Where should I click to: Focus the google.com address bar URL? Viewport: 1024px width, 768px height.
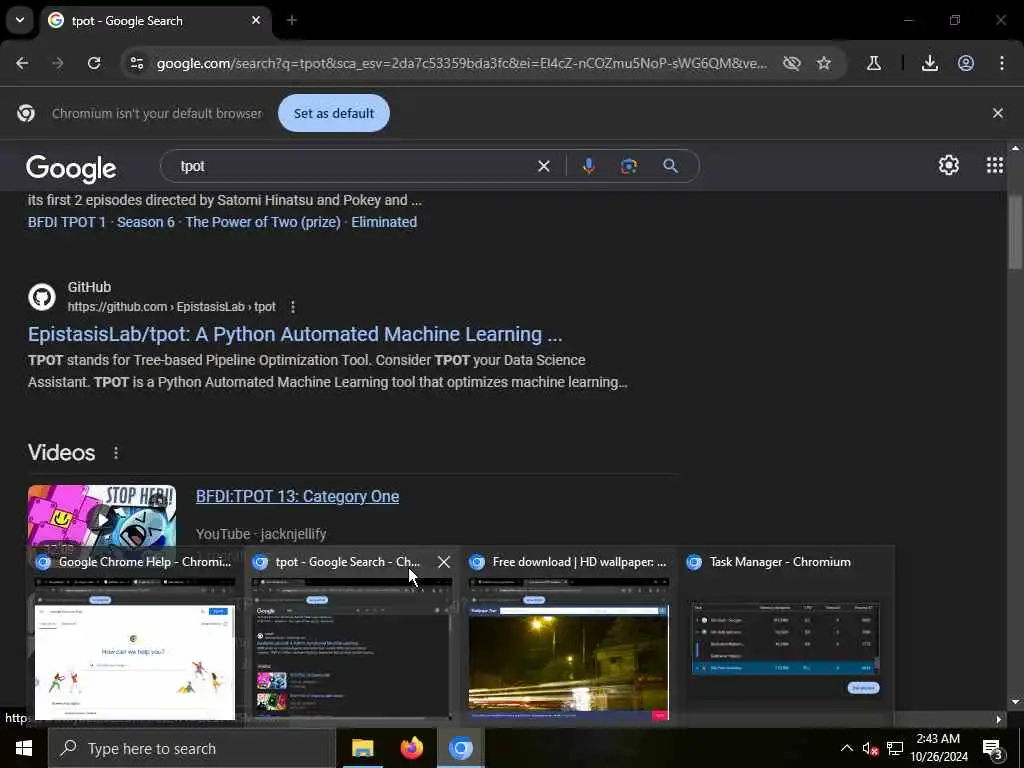click(x=461, y=63)
